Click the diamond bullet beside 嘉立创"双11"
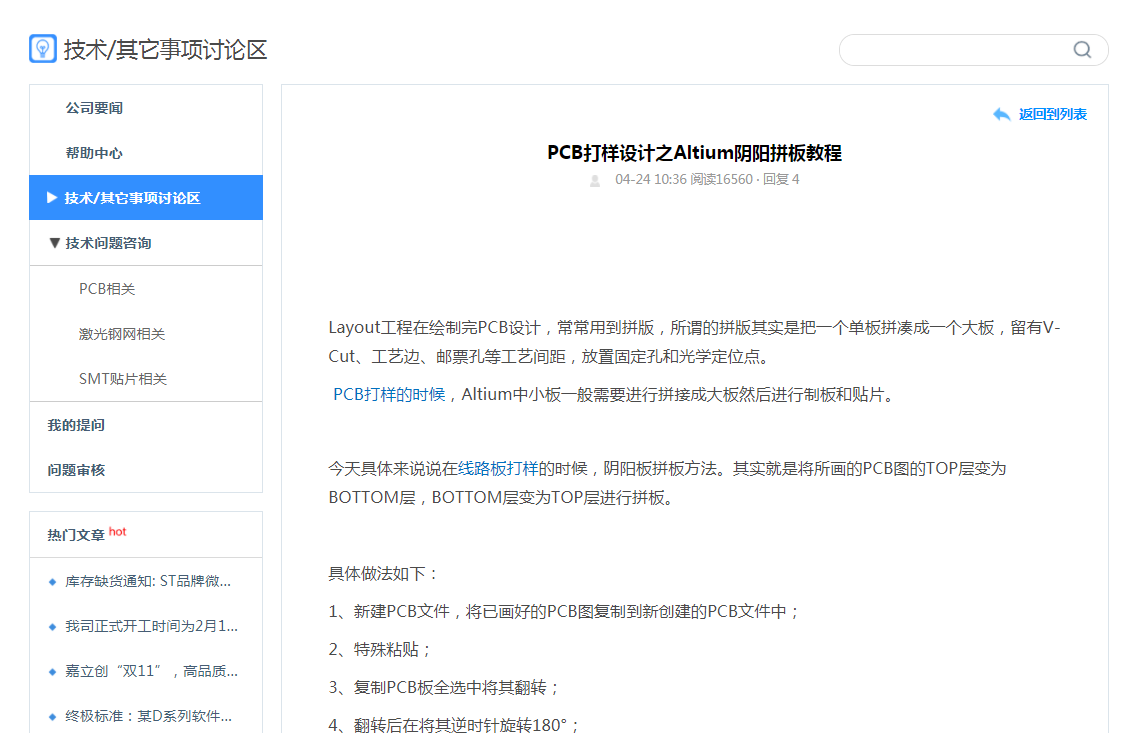The height and width of the screenshot is (733, 1121). tap(52, 672)
